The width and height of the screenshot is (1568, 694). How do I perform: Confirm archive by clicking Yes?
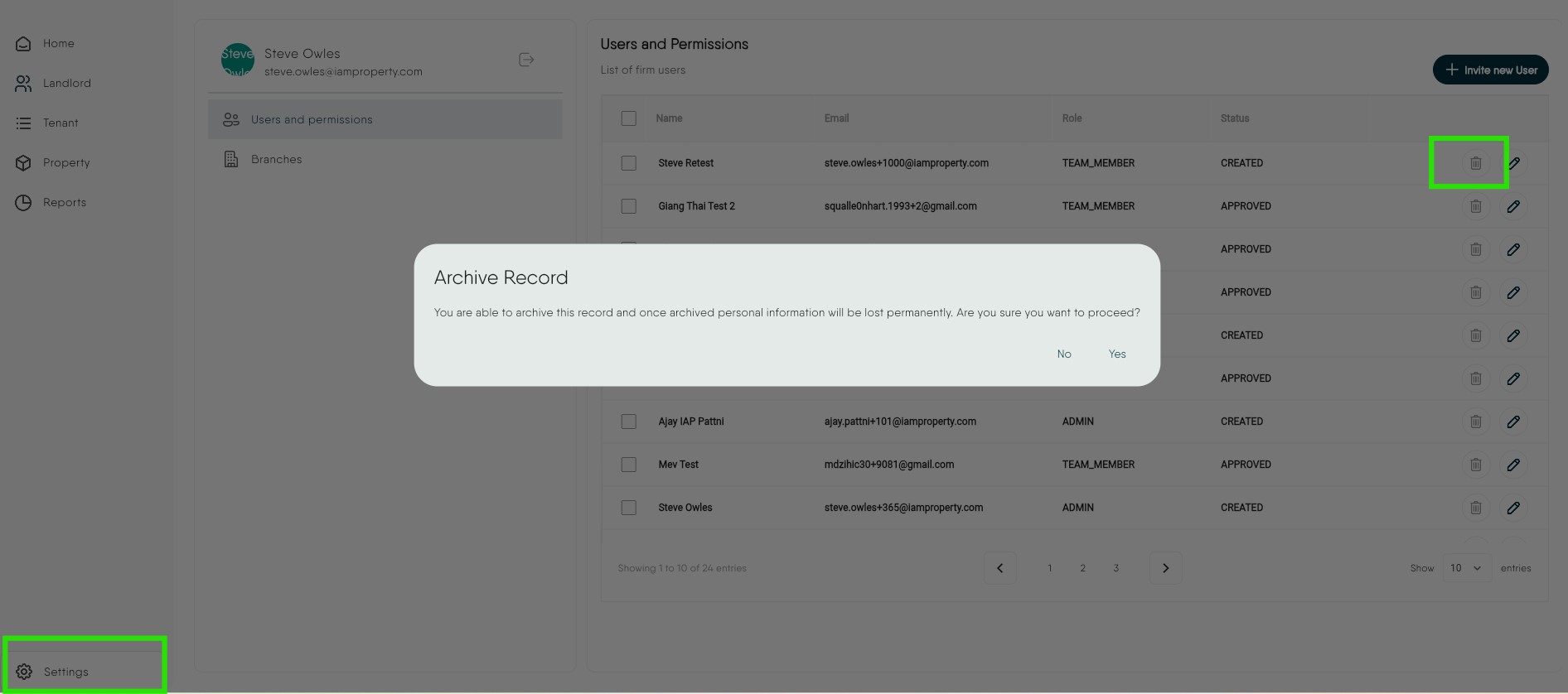coord(1116,354)
